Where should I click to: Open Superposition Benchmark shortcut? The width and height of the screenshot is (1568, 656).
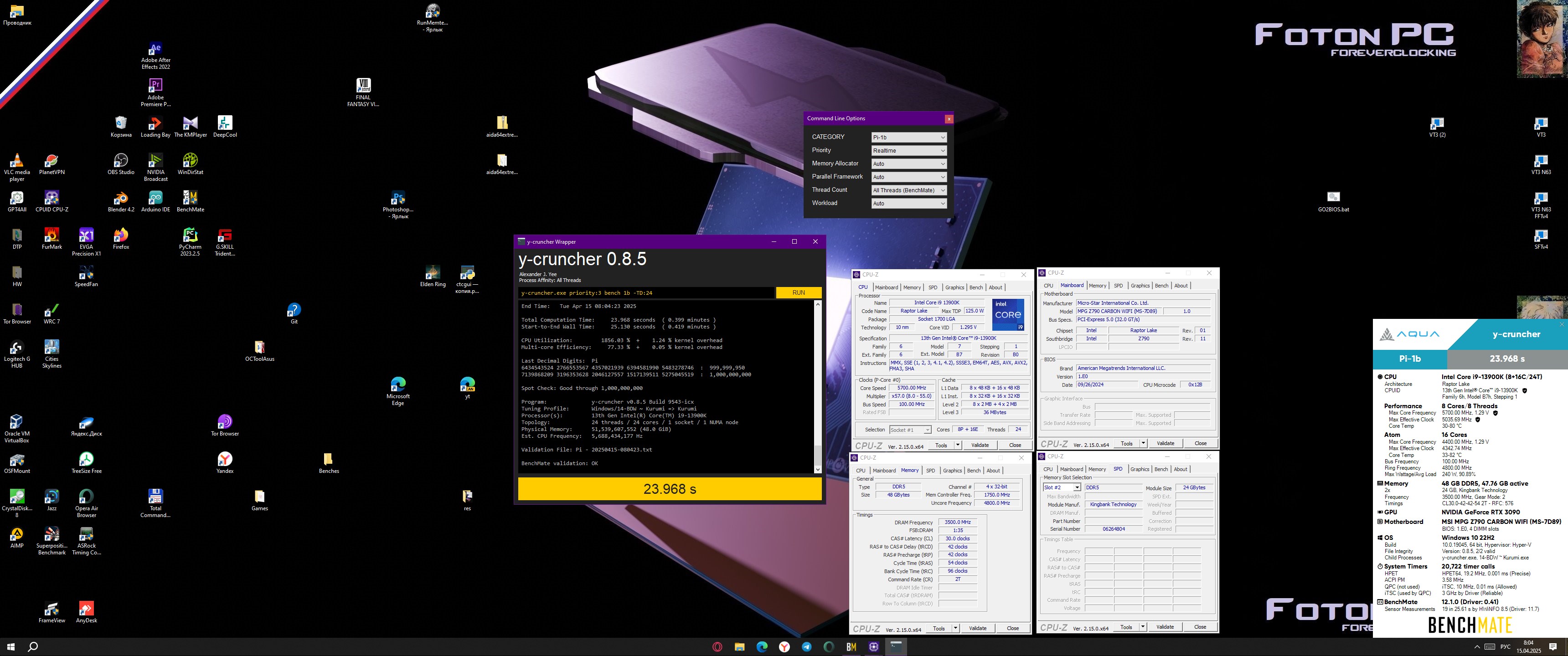[x=52, y=540]
